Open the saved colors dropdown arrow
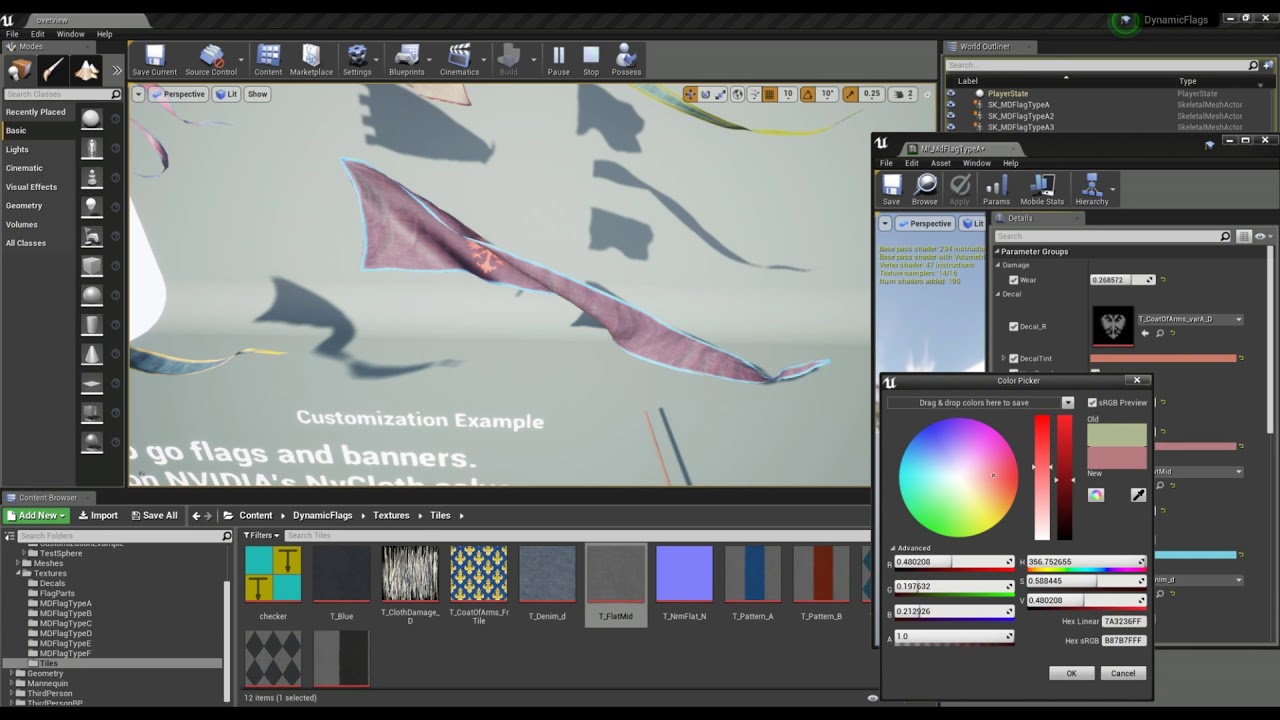The height and width of the screenshot is (720, 1280). (x=1067, y=403)
